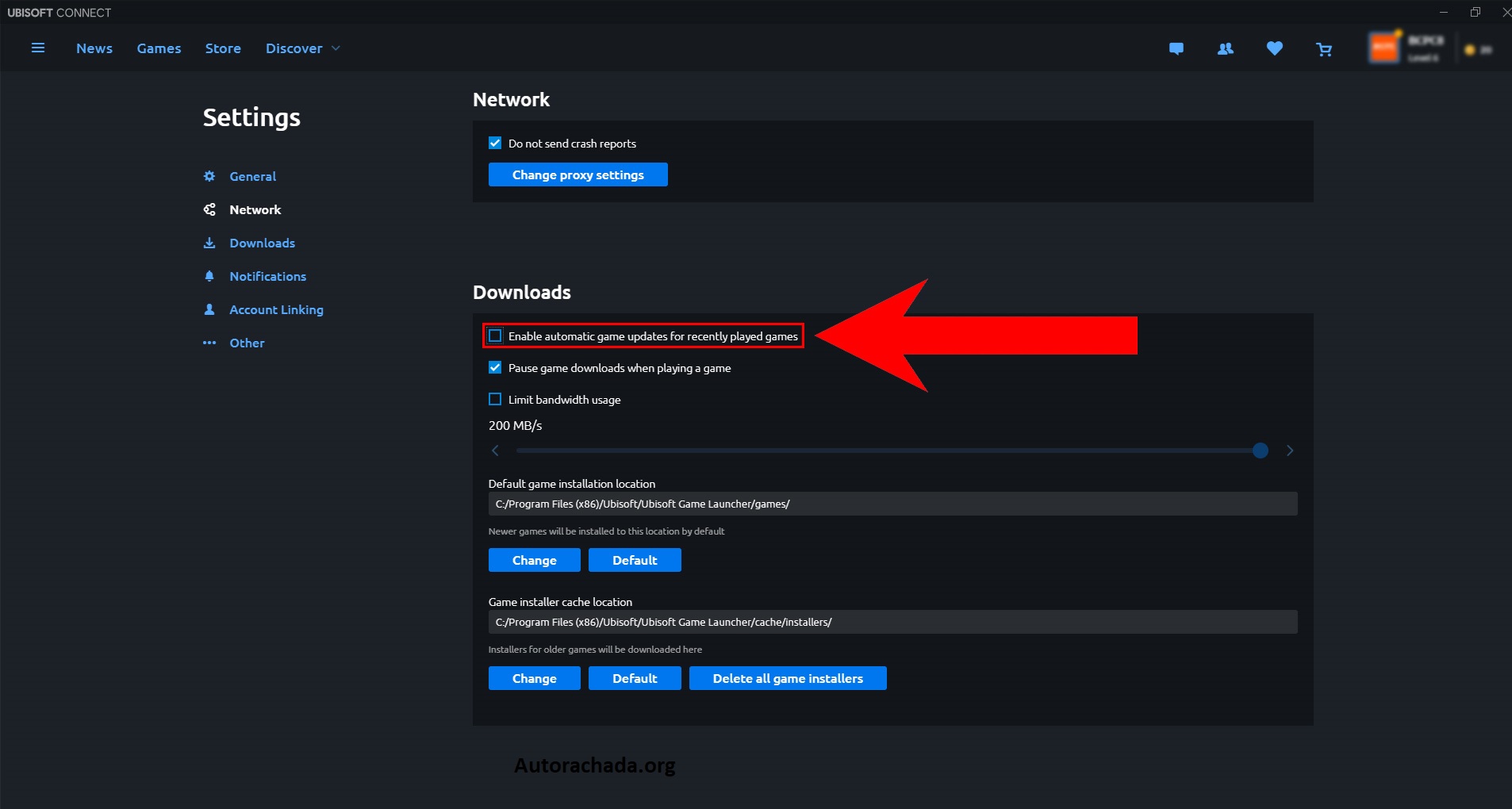Image resolution: width=1512 pixels, height=809 pixels.
Task: Toggle Do not send crash reports
Action: (x=495, y=143)
